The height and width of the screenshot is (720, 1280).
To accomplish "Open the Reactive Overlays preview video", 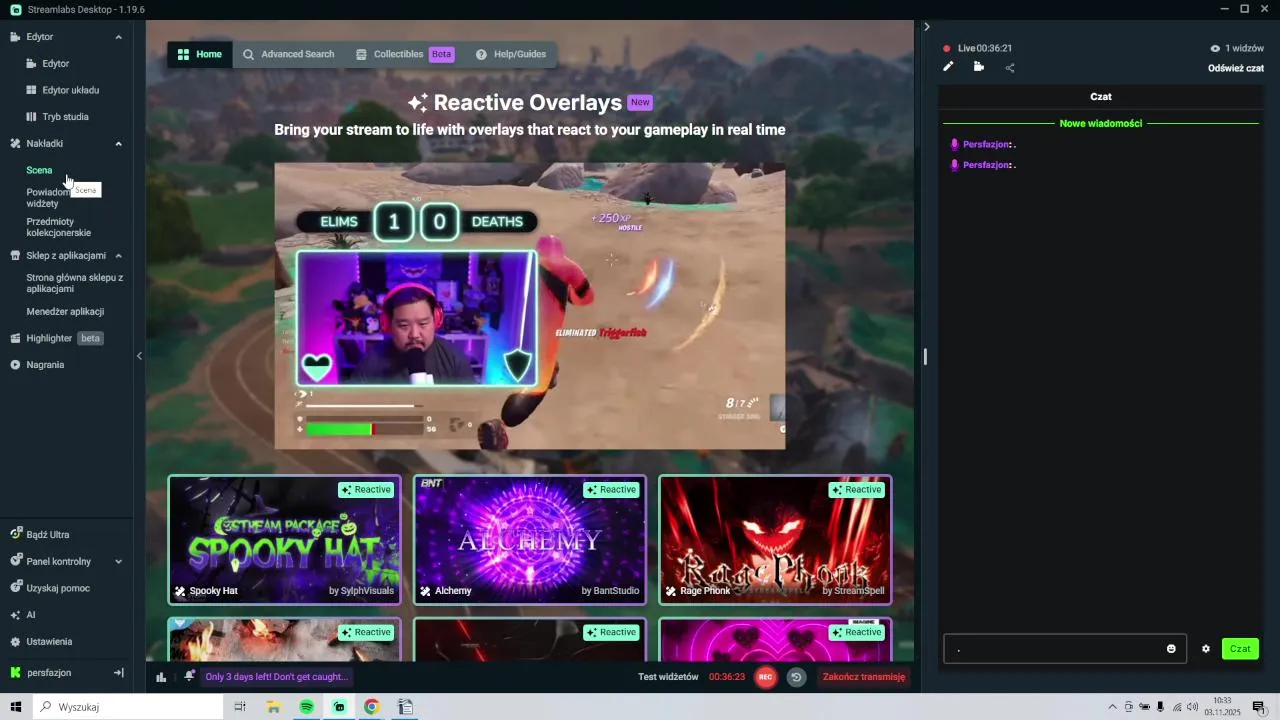I will [530, 306].
